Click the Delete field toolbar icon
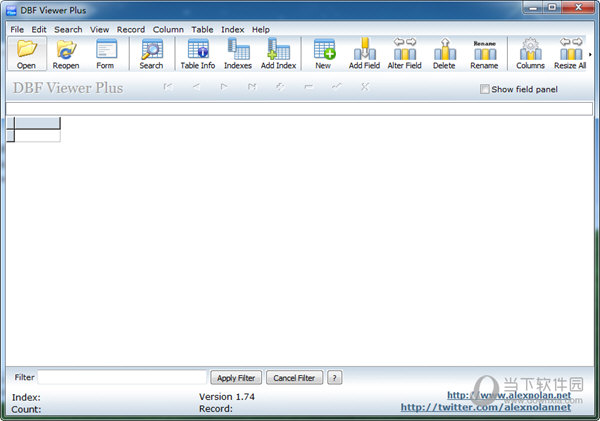This screenshot has width=600, height=421. [444, 54]
